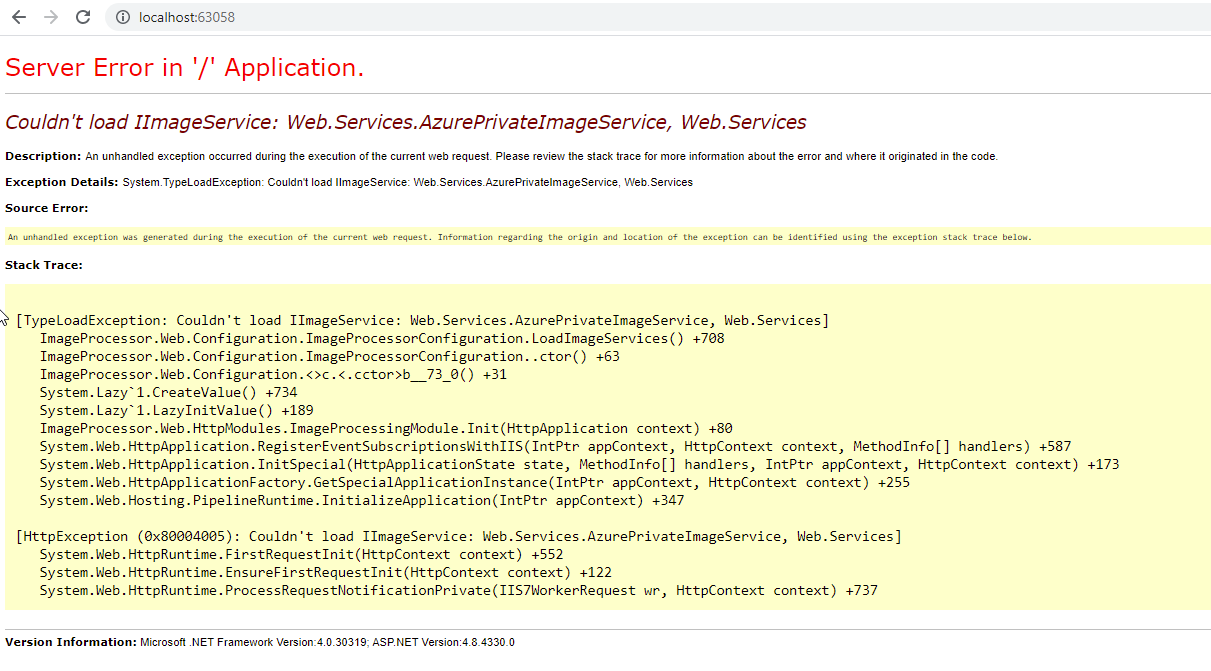
Task: Click the 'Stack Trace:' label
Action: pos(44,265)
